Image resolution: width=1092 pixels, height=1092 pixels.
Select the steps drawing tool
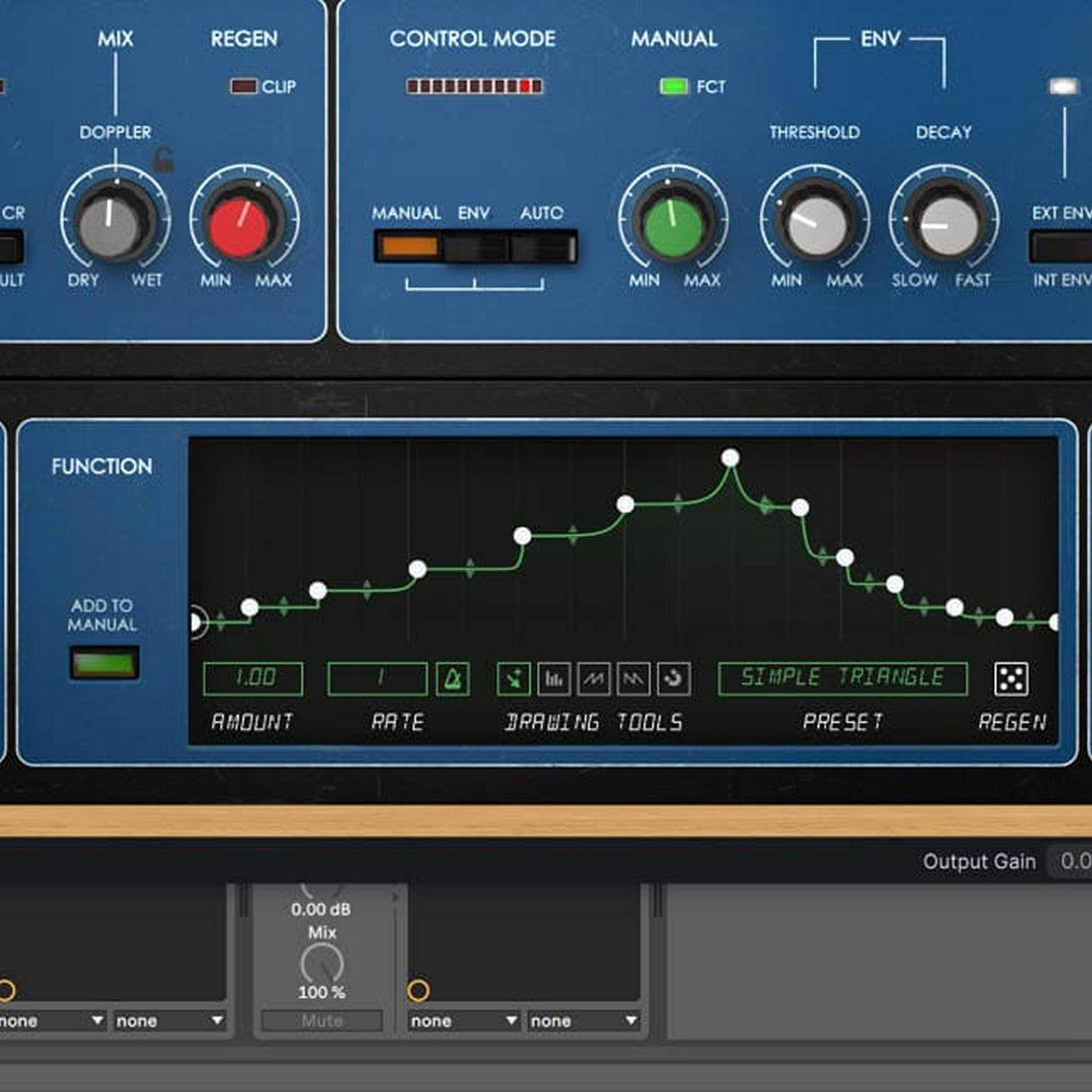pos(554,679)
